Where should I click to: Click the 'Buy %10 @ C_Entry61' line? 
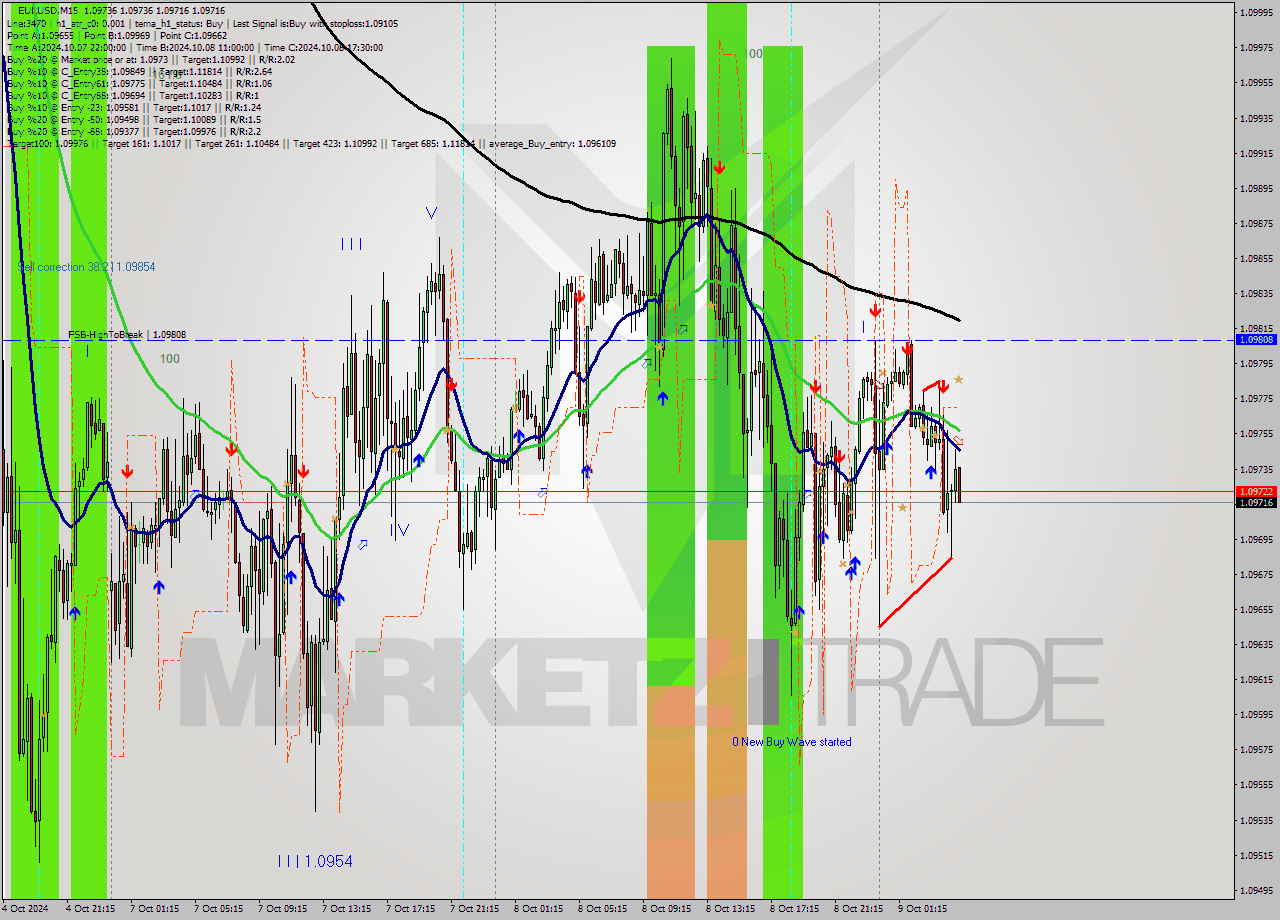click(x=138, y=83)
